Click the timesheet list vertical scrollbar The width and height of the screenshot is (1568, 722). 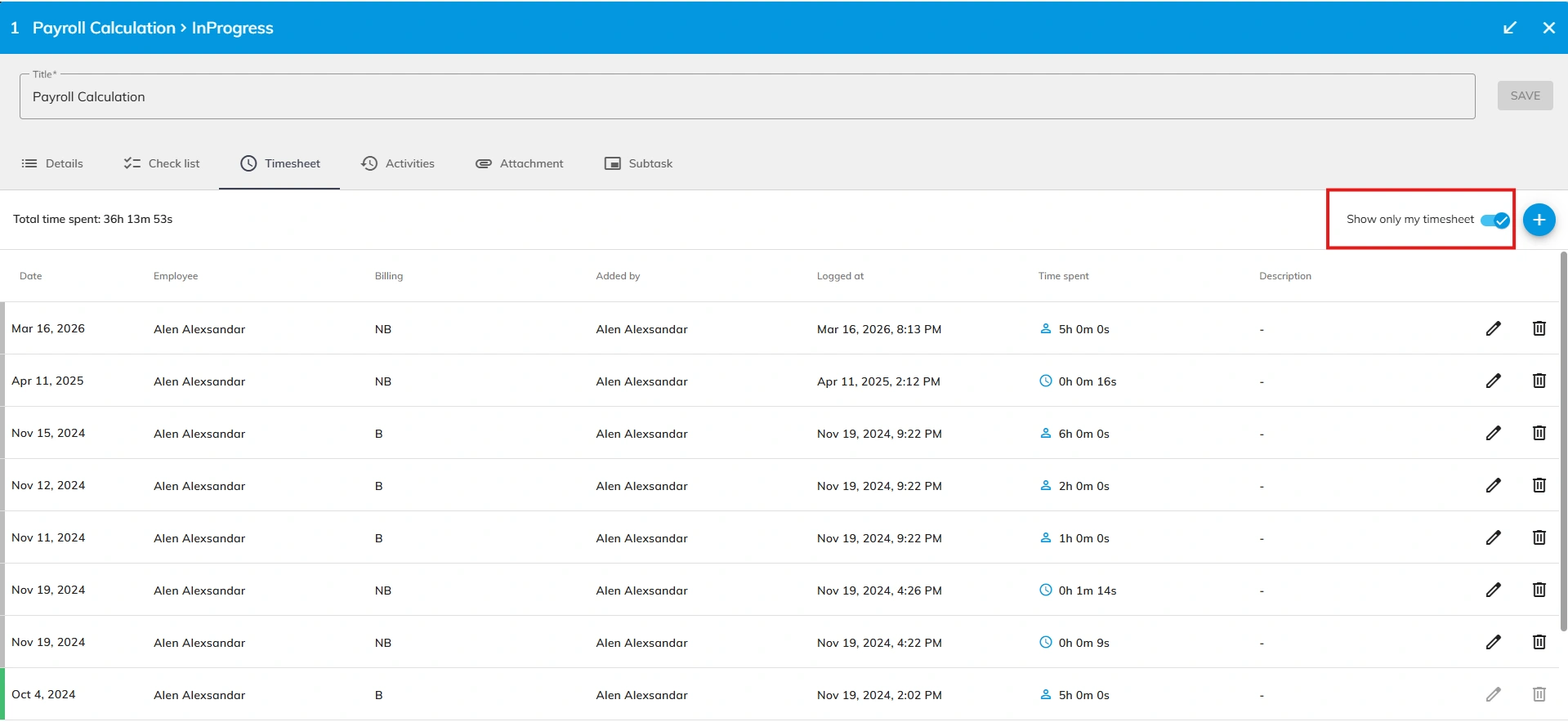point(1563,441)
